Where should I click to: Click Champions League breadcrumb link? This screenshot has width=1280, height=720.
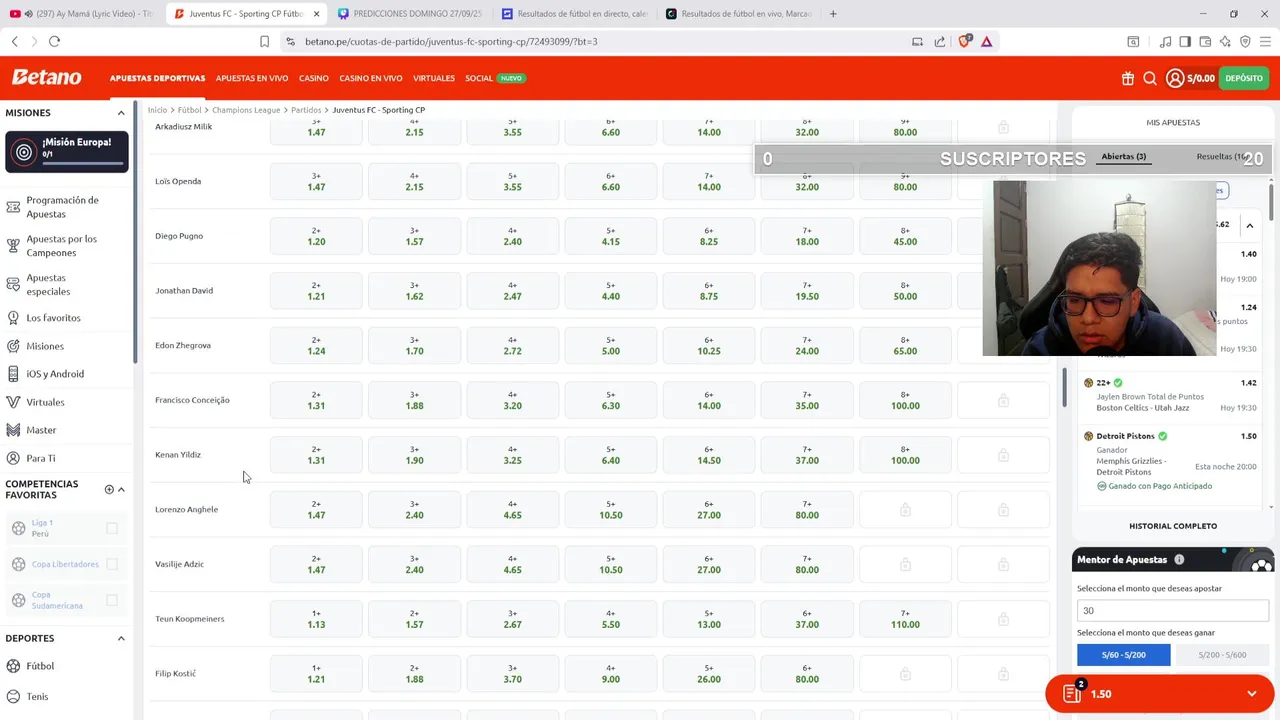coord(246,110)
